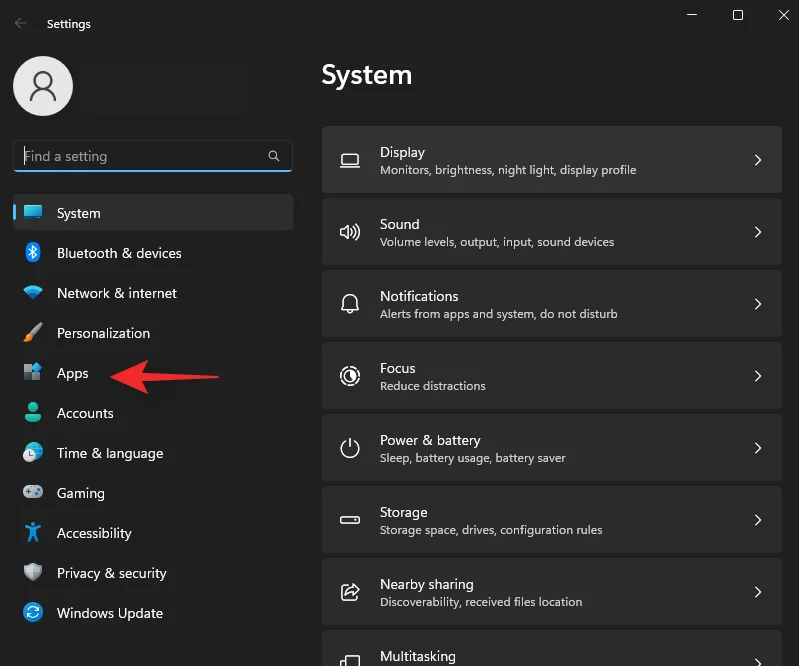Viewport: 799px width, 666px height.
Task: Open the Accounts section
Action: pos(153,413)
